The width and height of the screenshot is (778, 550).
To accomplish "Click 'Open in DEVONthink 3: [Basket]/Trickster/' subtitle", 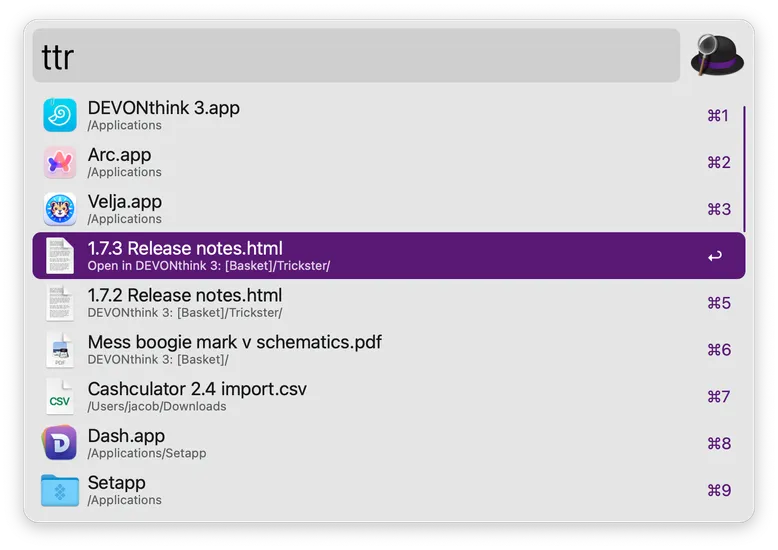I will [x=209, y=266].
